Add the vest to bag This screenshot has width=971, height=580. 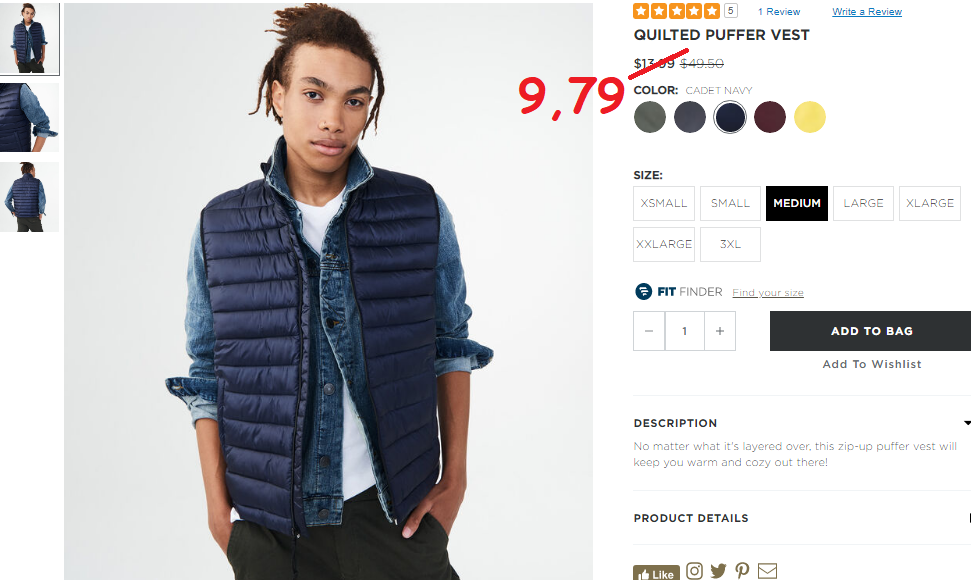point(871,331)
